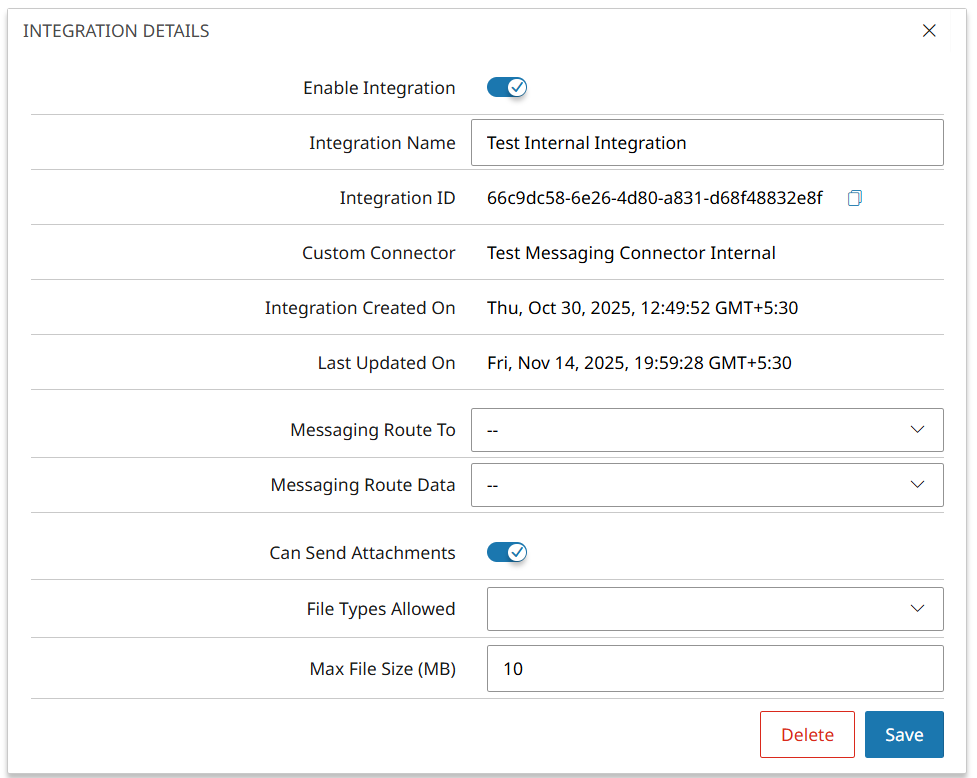
Task: Toggle the Can Send Attachments switch
Action: point(507,552)
